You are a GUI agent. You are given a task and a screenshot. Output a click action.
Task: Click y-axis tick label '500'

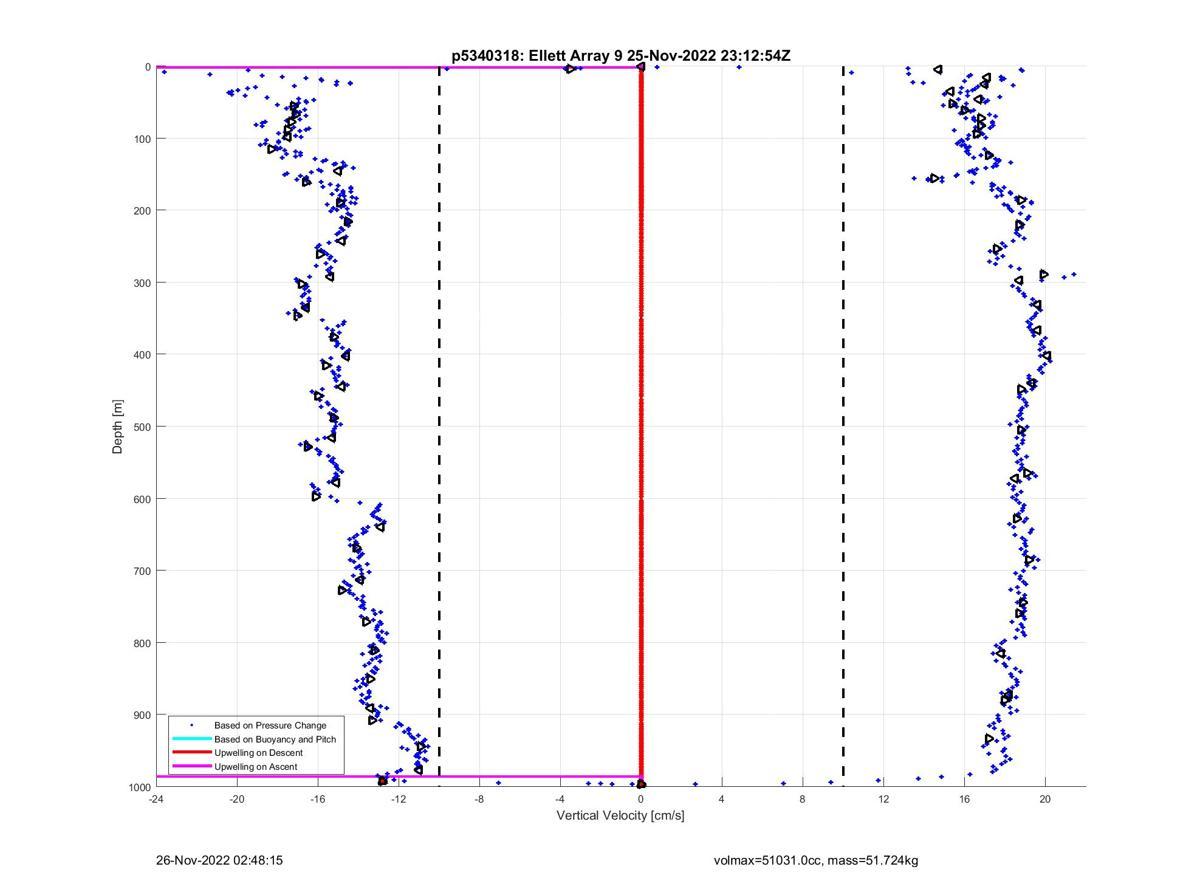point(141,426)
